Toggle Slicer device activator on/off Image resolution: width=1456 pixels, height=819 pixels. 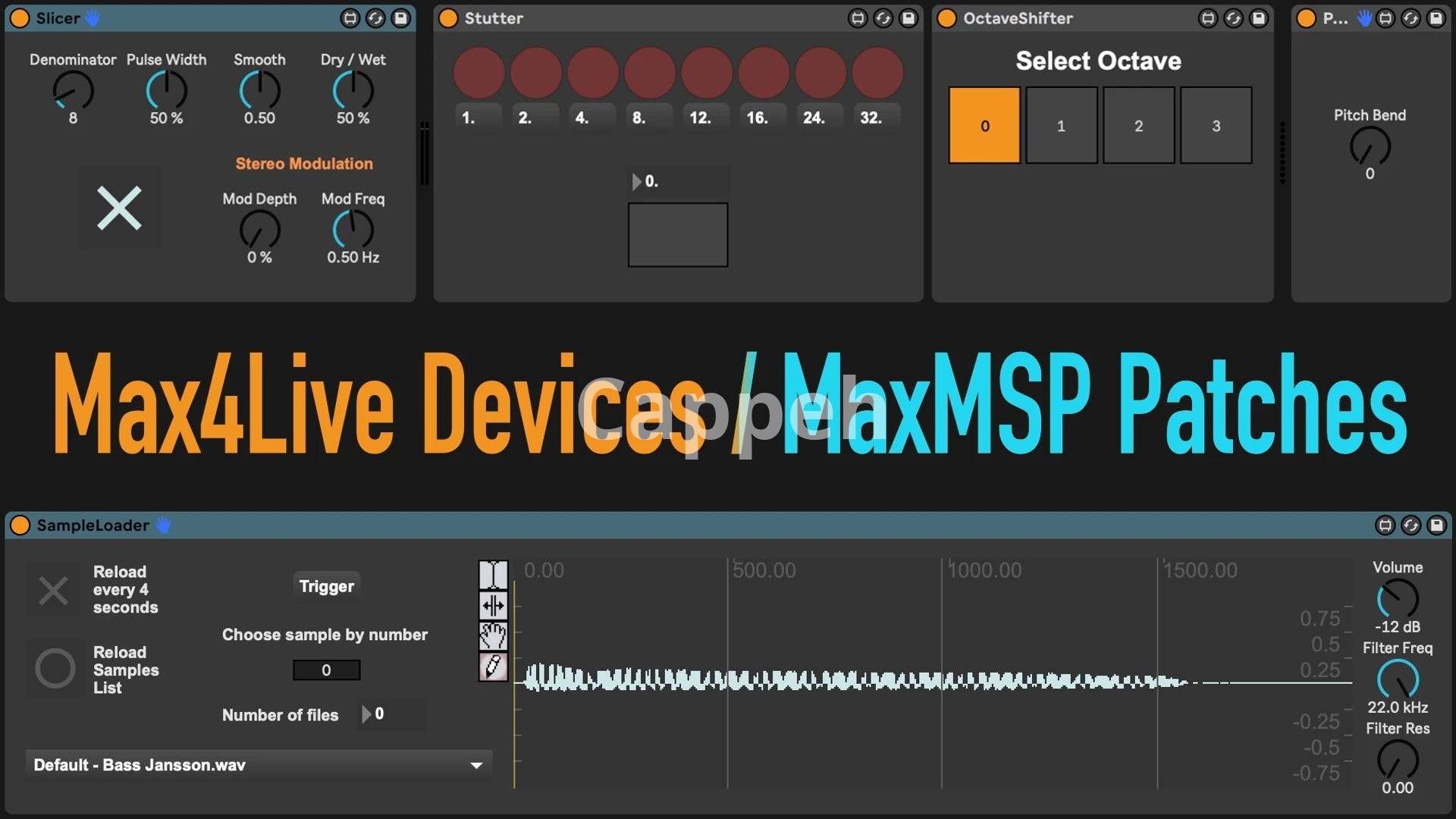coord(20,18)
